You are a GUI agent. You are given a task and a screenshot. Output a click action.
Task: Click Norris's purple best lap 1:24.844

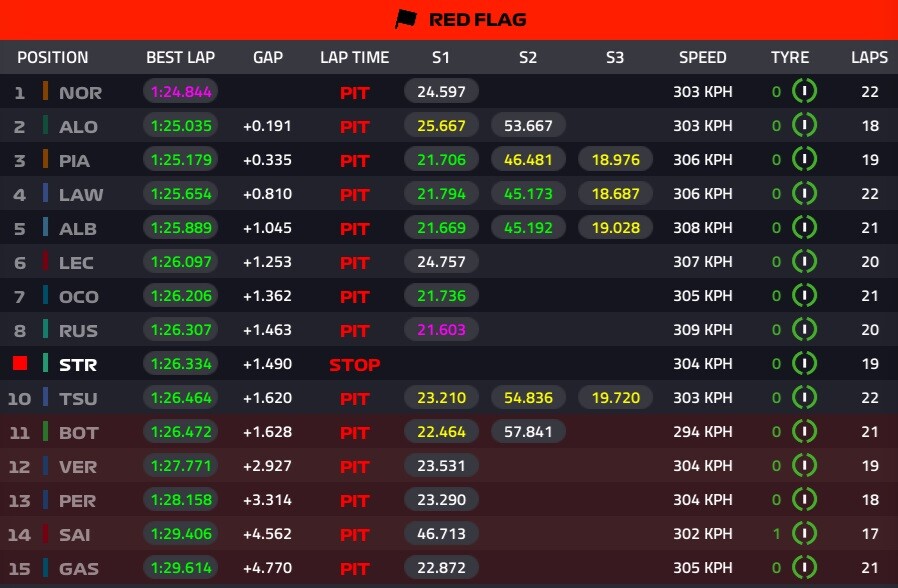coord(181,92)
